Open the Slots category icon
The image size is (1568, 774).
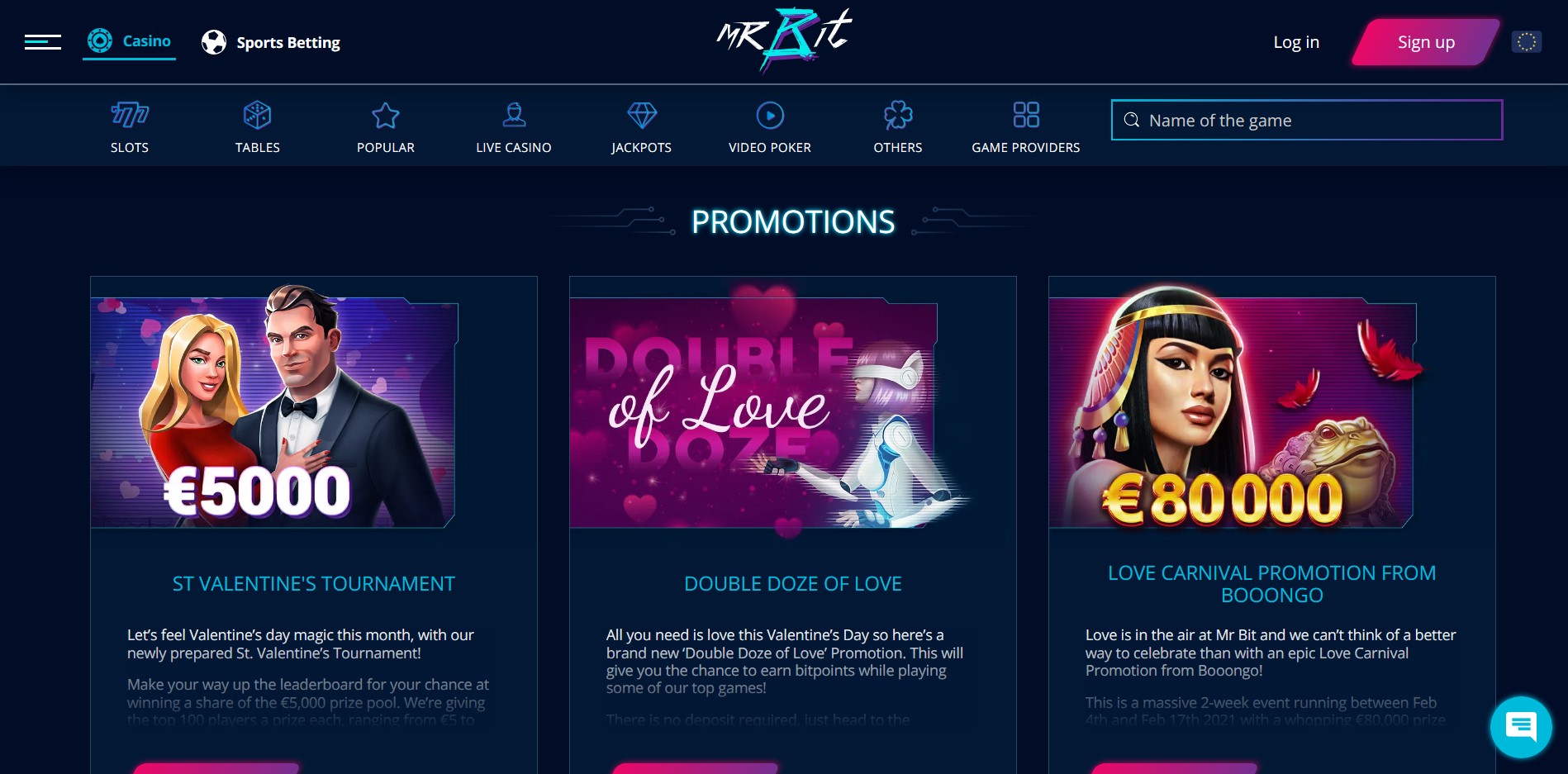point(130,115)
